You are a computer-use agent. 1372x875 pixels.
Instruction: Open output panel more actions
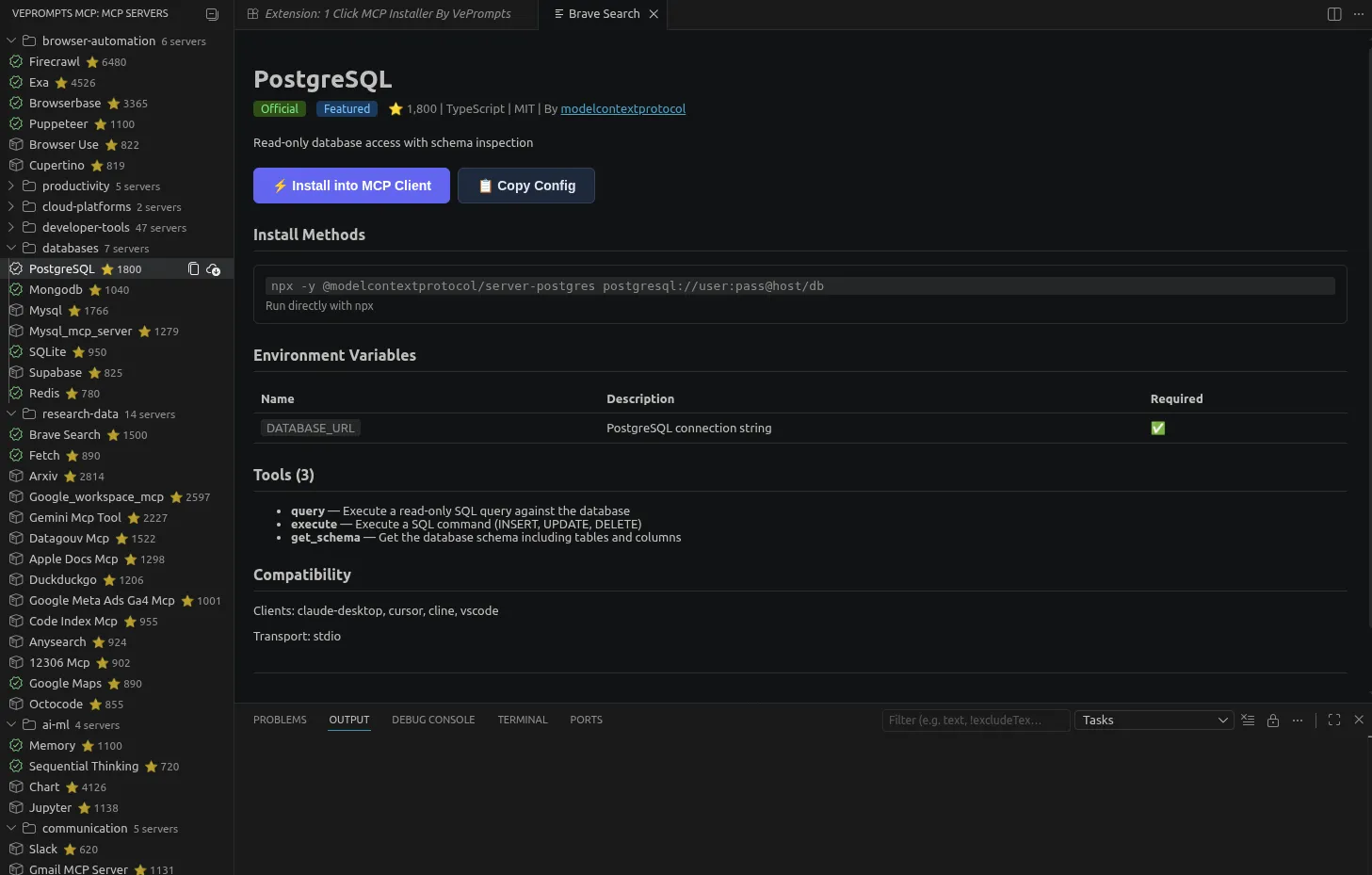pos(1298,720)
